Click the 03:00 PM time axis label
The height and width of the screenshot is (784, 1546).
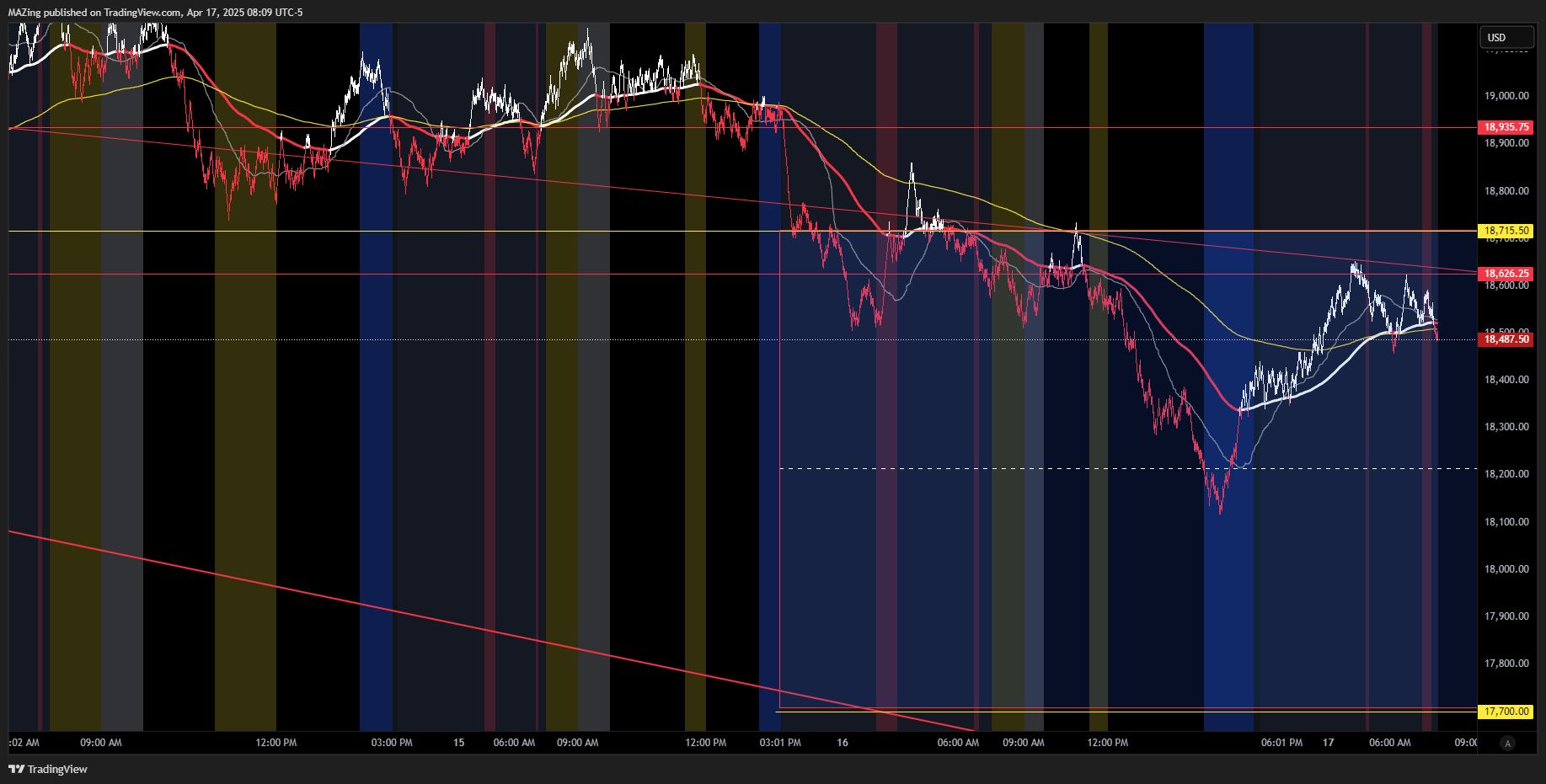point(392,743)
